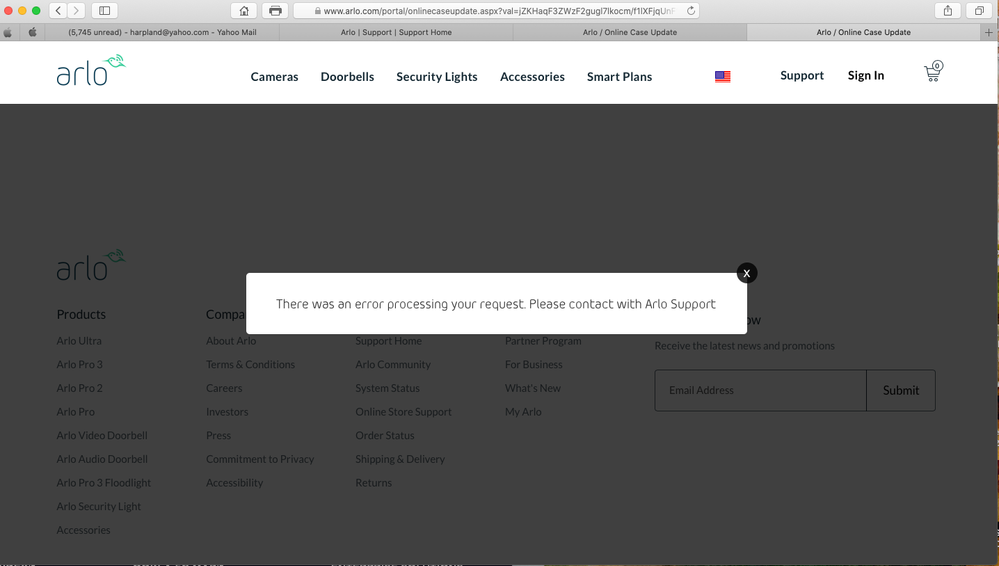Switch to Yahoo Mail tab
The image size is (999, 566).
(x=162, y=32)
